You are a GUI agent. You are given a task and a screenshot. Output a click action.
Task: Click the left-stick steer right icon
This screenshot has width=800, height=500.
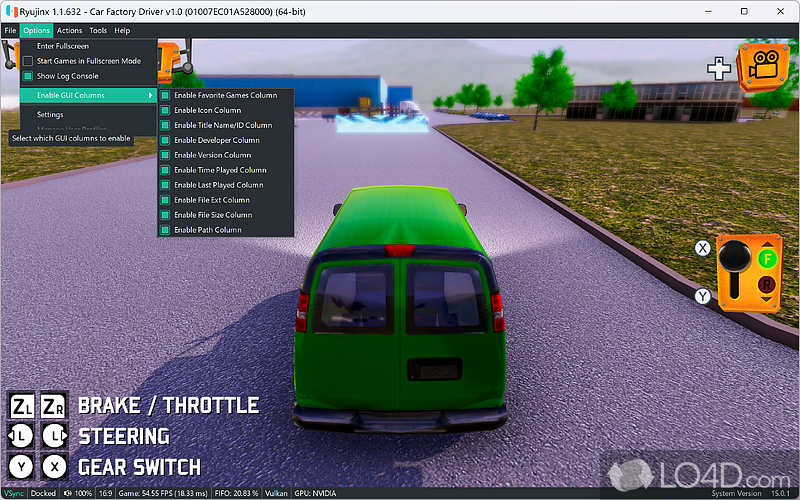click(x=54, y=437)
